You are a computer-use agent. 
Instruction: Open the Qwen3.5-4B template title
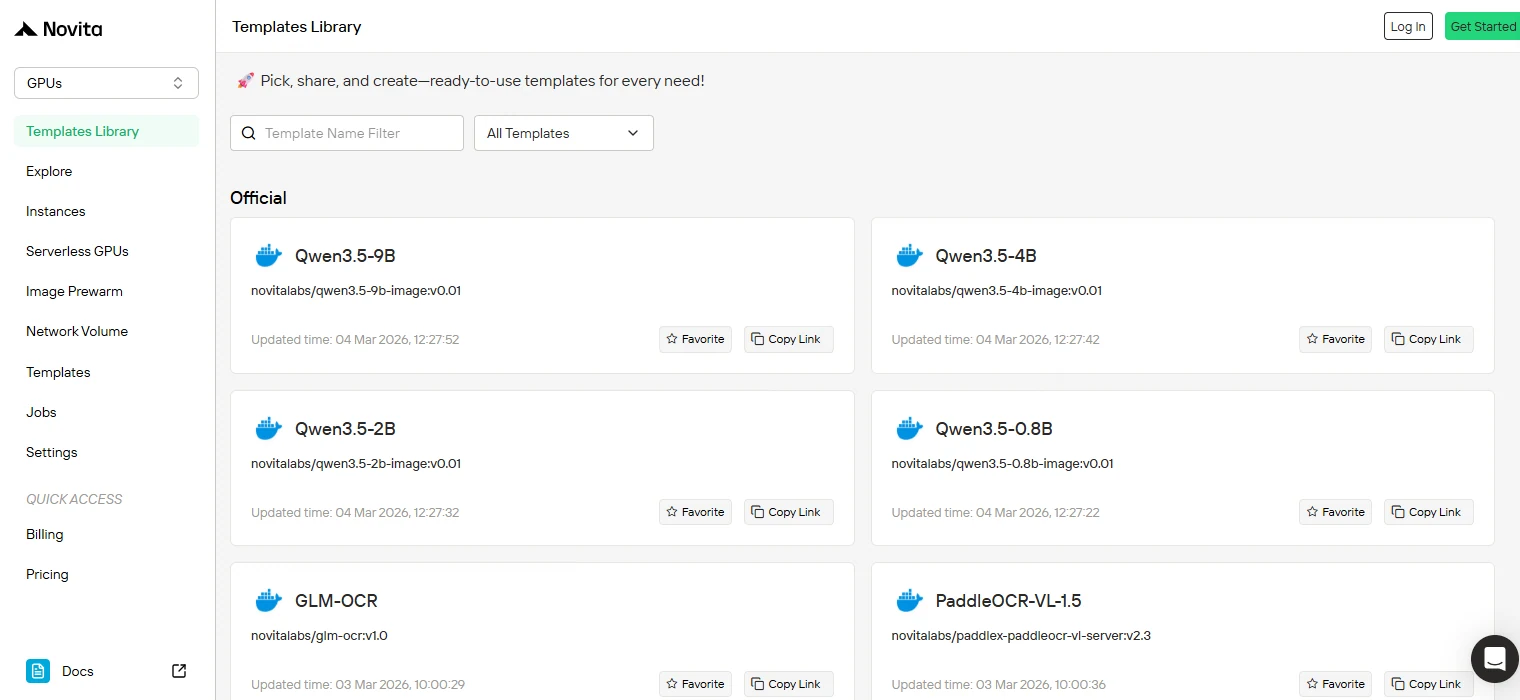click(x=986, y=256)
